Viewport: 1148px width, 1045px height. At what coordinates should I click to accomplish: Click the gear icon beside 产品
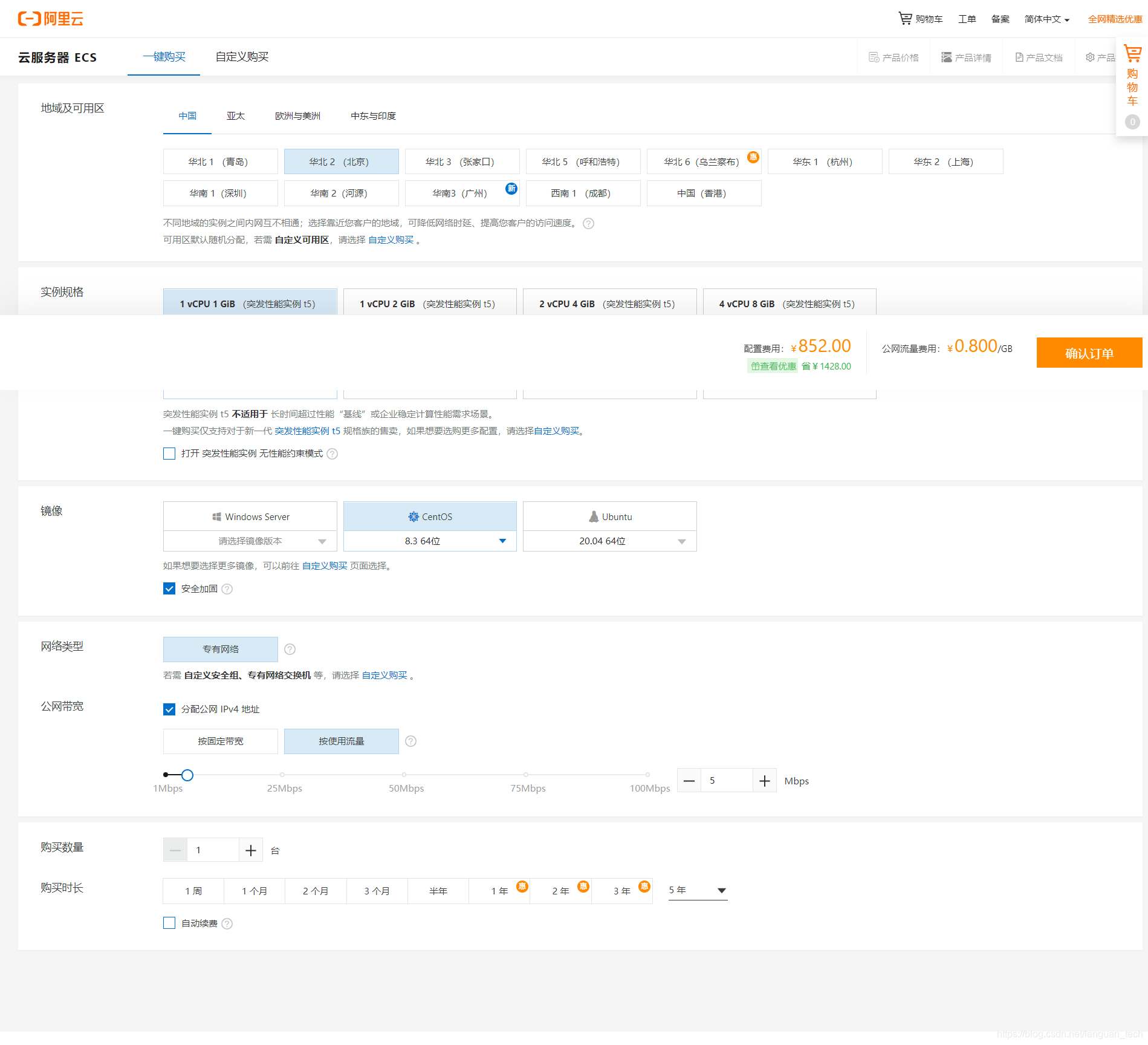coord(1090,57)
